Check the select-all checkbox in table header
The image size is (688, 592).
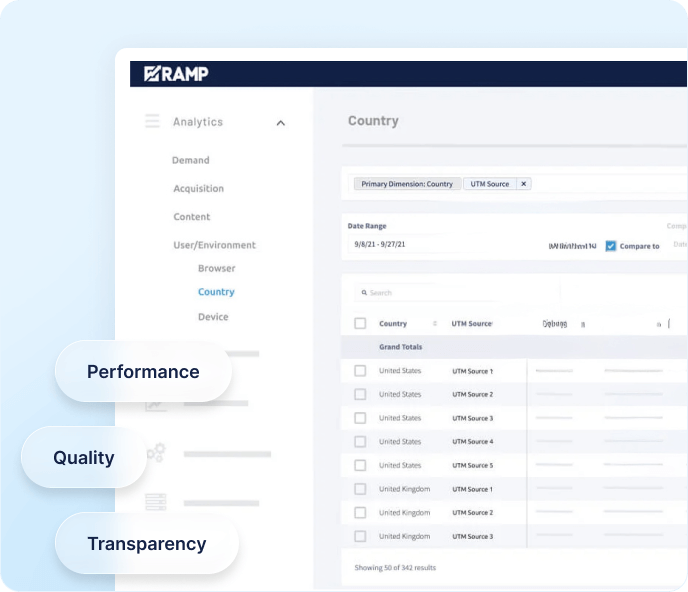point(360,324)
